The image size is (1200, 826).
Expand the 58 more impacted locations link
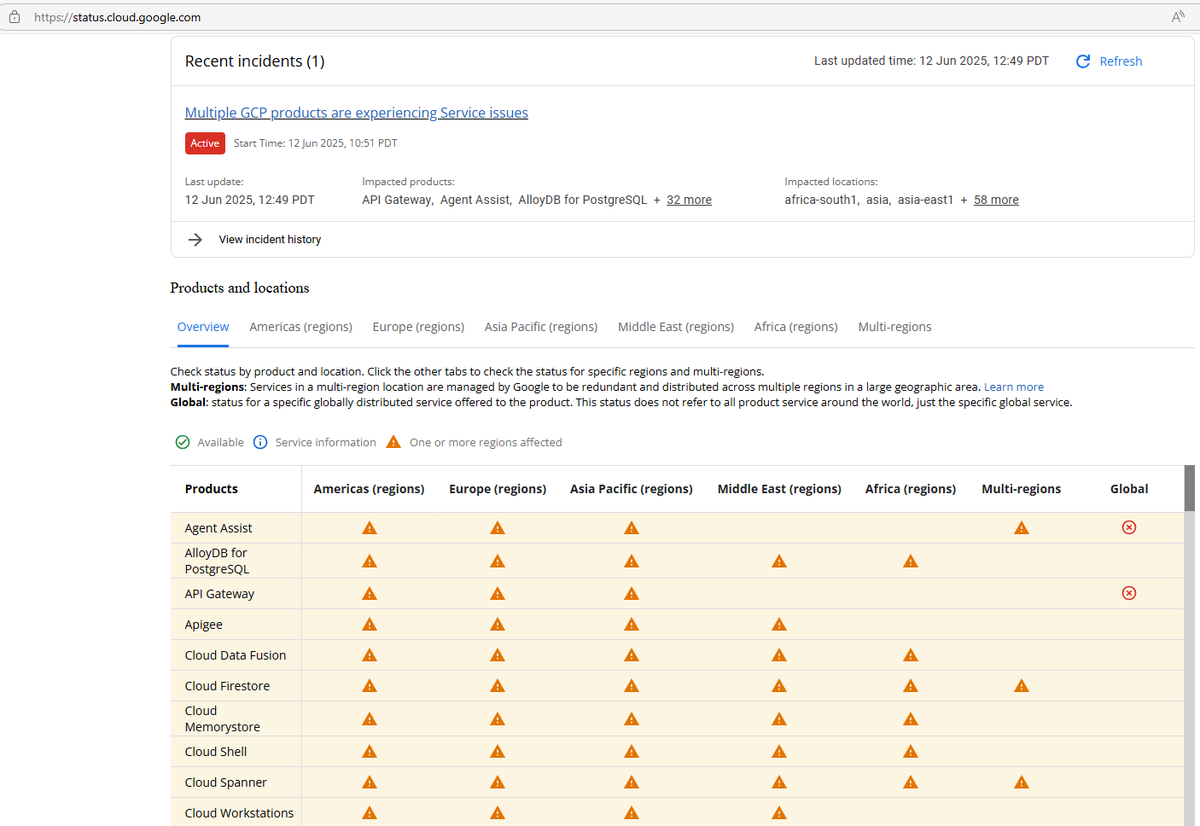click(x=996, y=200)
